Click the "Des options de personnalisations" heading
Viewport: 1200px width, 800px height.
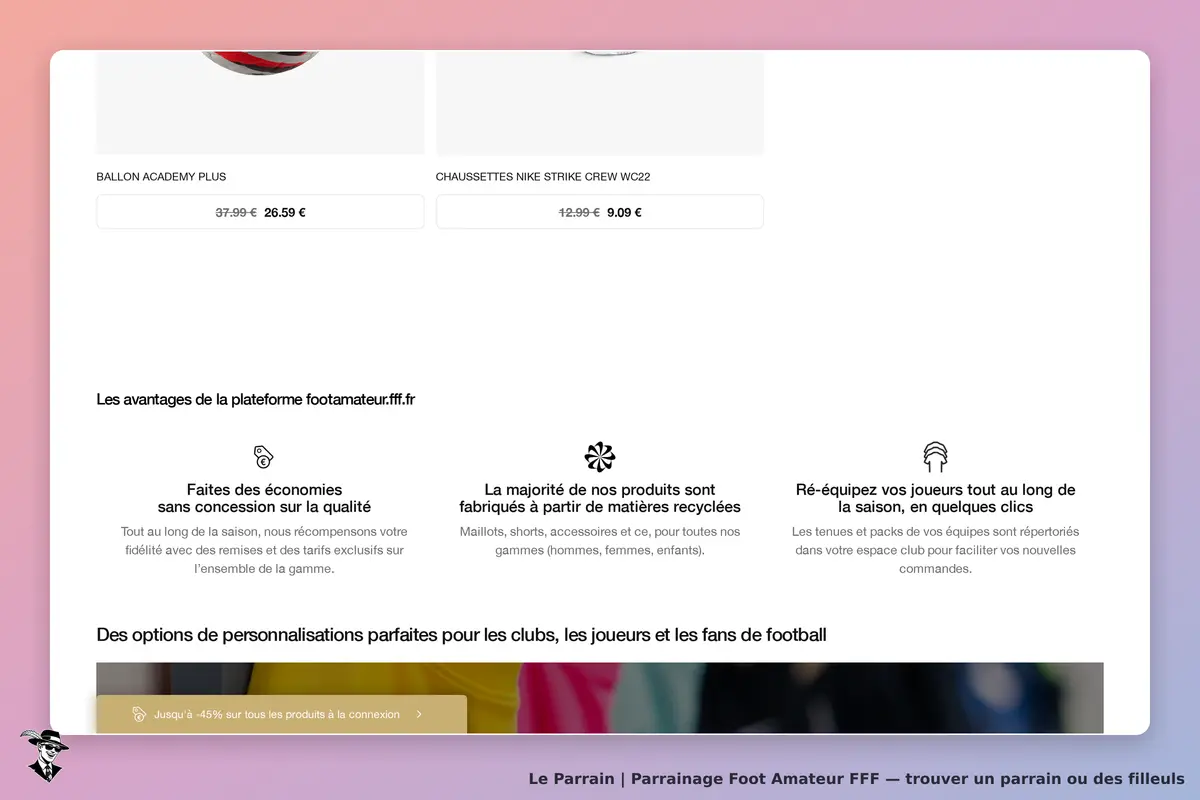[x=461, y=634]
